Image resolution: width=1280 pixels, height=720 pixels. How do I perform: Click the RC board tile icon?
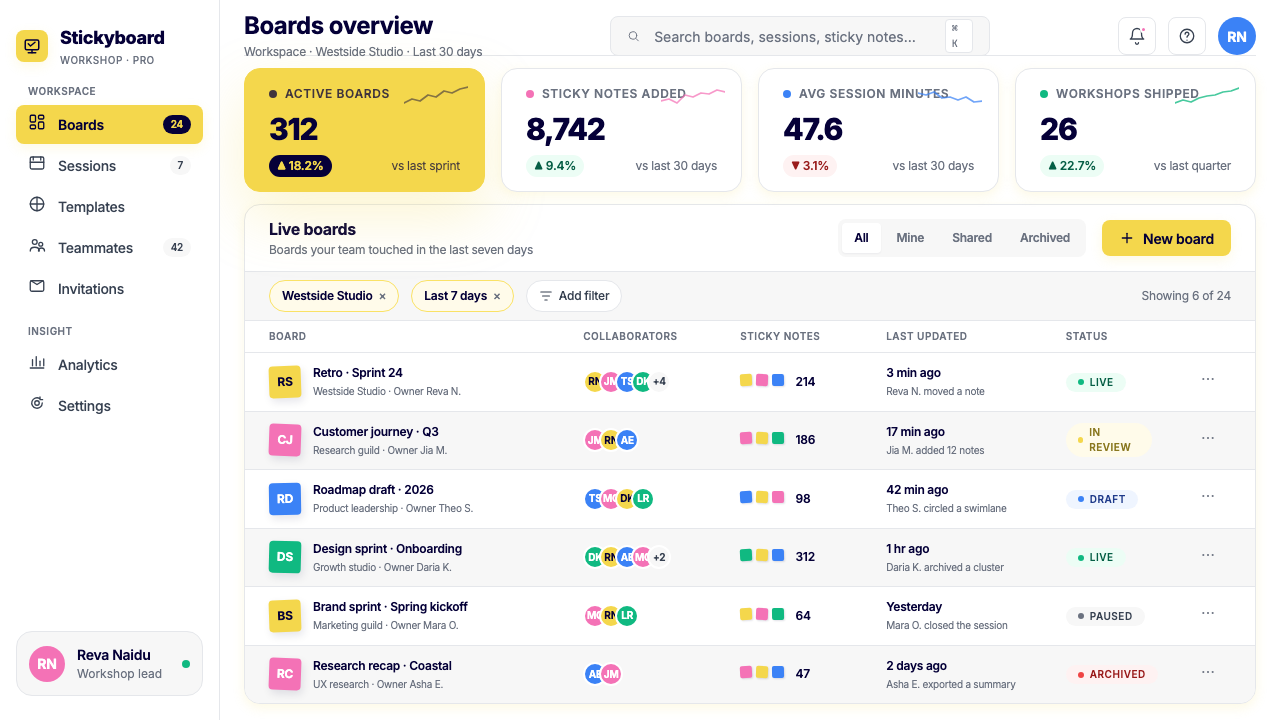285,674
